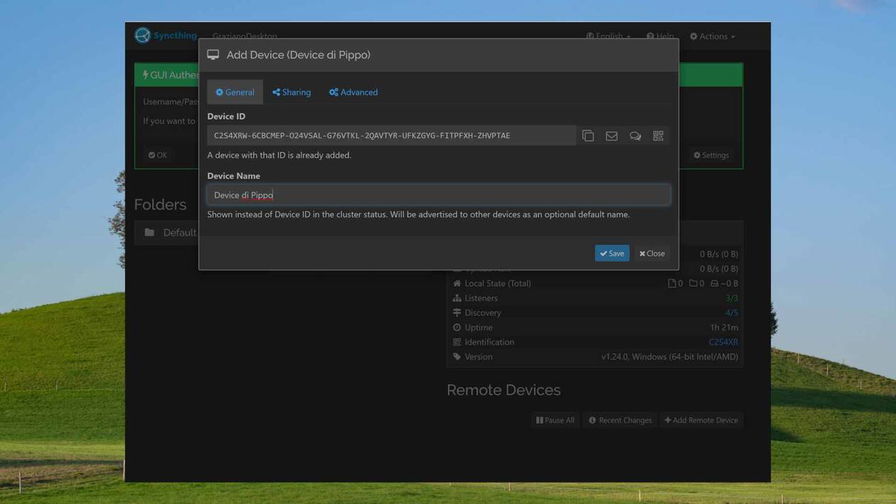Click the Local State home icon
This screenshot has height=504, width=896.
[457, 283]
